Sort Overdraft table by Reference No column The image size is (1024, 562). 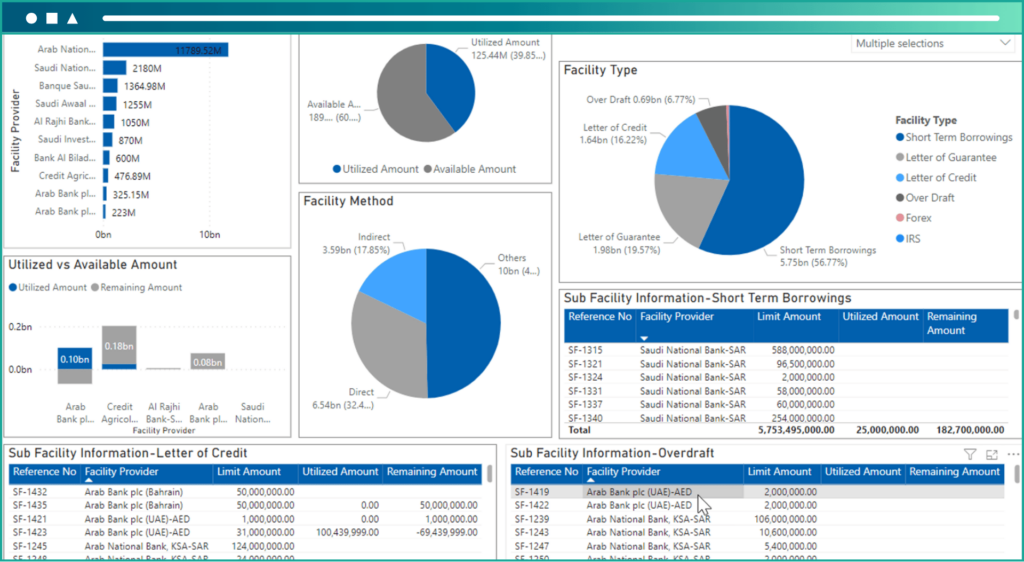(x=545, y=472)
